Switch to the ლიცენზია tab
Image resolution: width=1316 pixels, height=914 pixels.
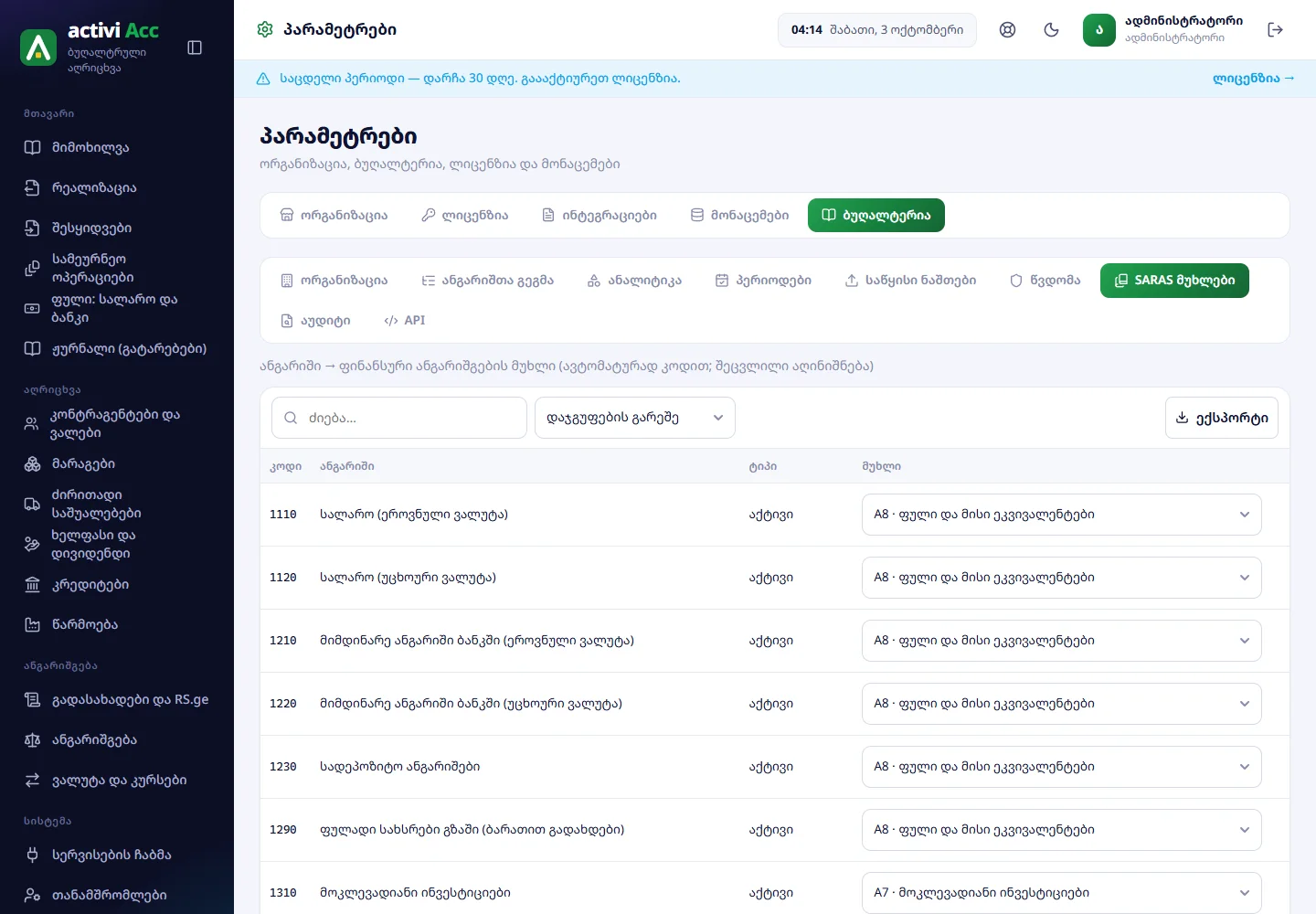click(464, 216)
